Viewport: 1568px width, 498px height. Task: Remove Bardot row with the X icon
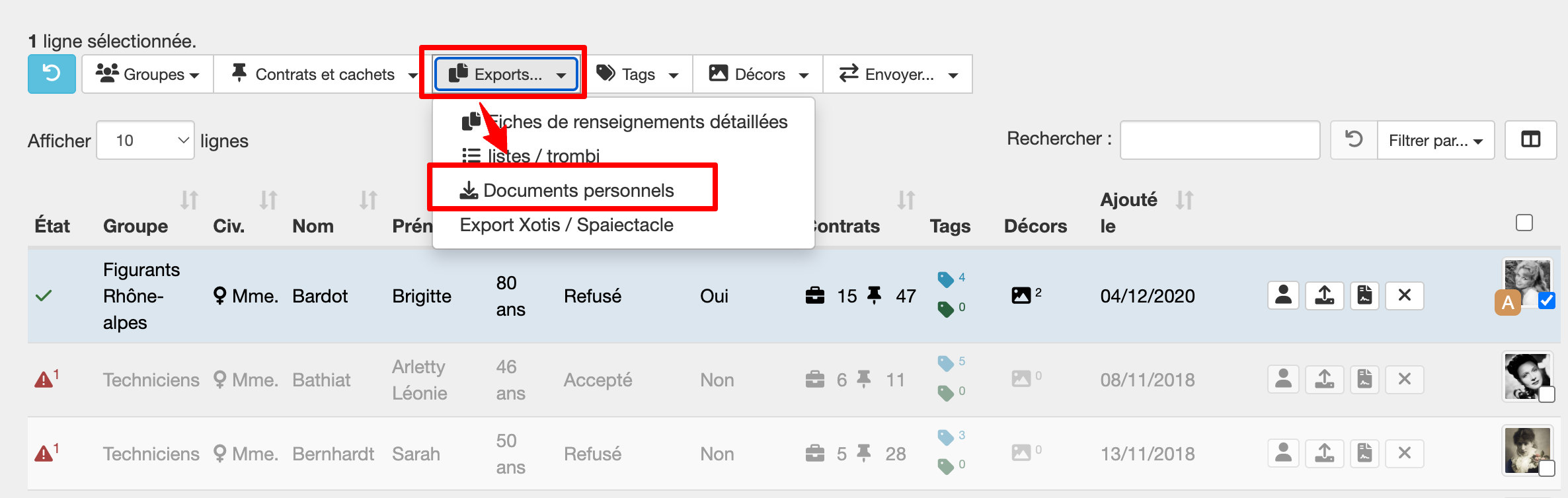click(x=1405, y=295)
